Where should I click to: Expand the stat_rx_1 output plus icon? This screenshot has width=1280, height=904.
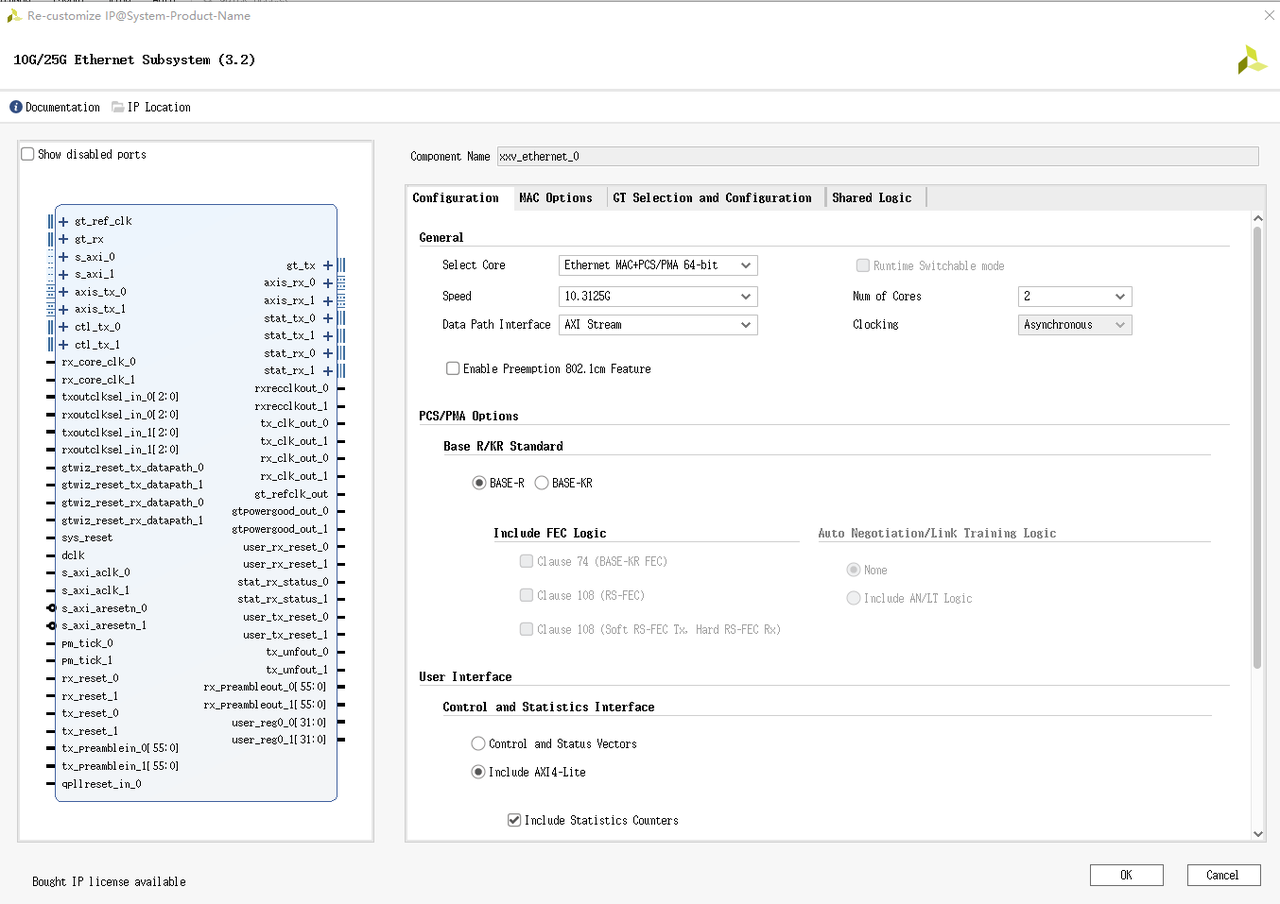coord(327,371)
